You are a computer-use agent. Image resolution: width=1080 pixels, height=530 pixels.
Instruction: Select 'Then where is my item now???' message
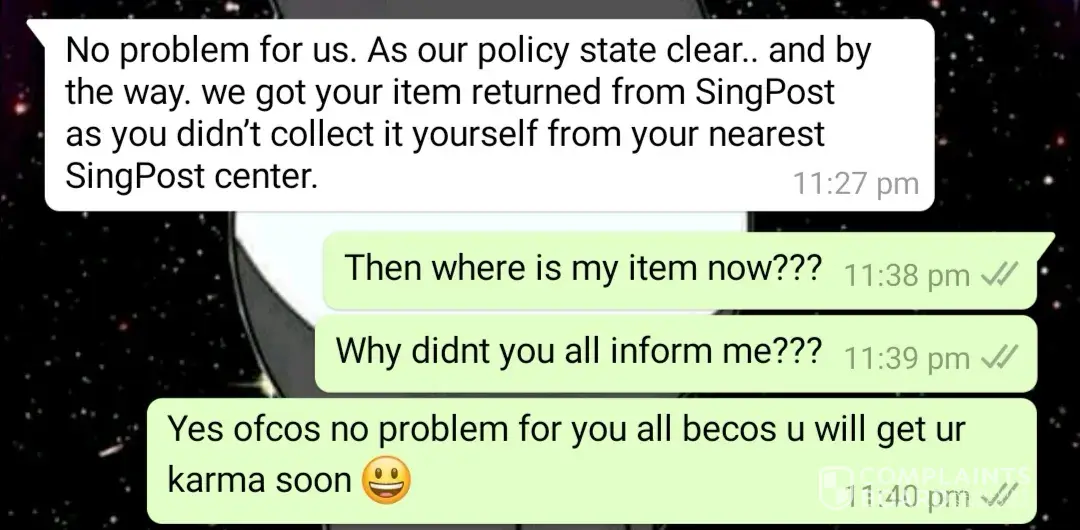[x=680, y=270]
